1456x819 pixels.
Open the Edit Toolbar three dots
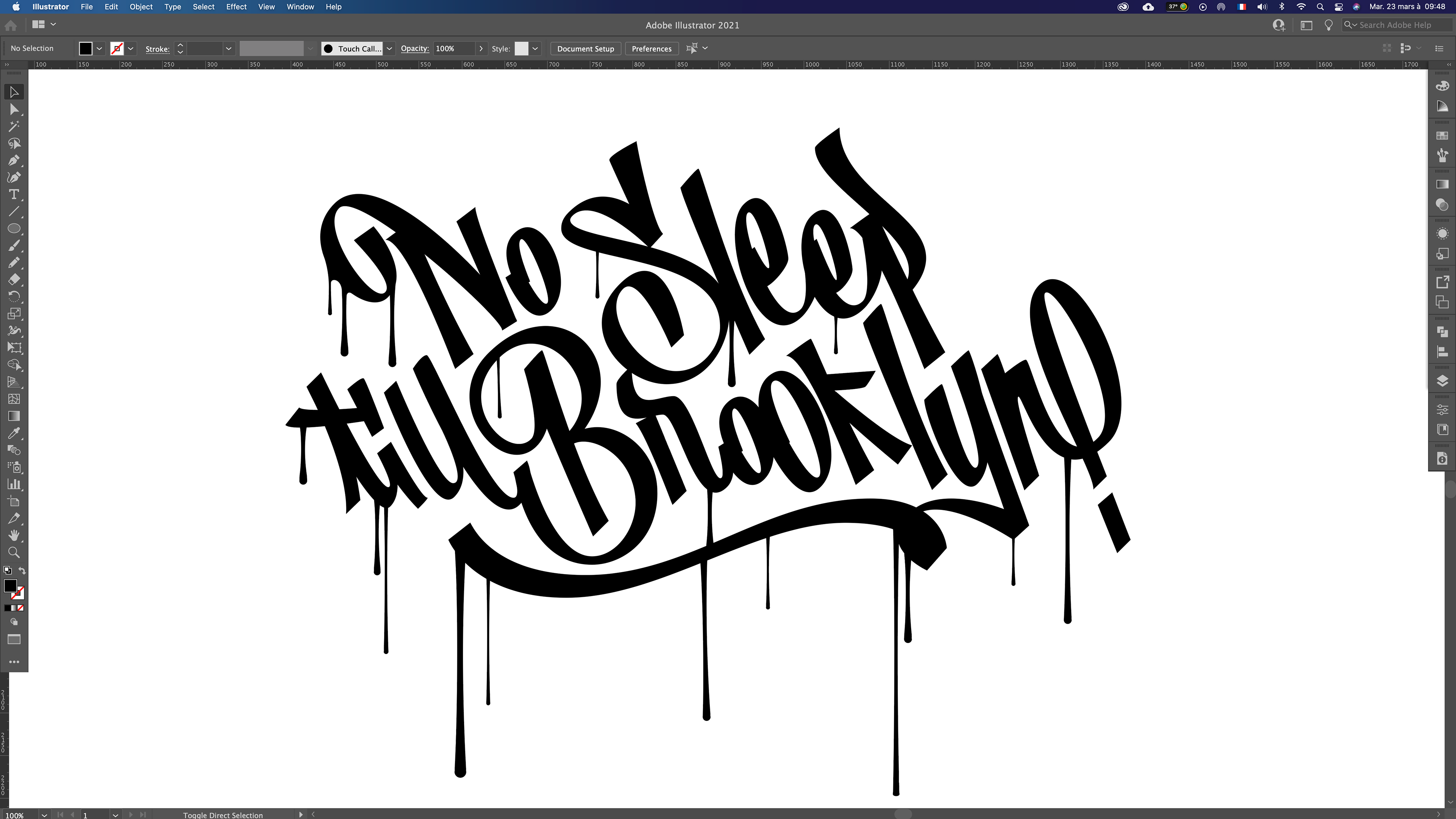click(x=14, y=661)
